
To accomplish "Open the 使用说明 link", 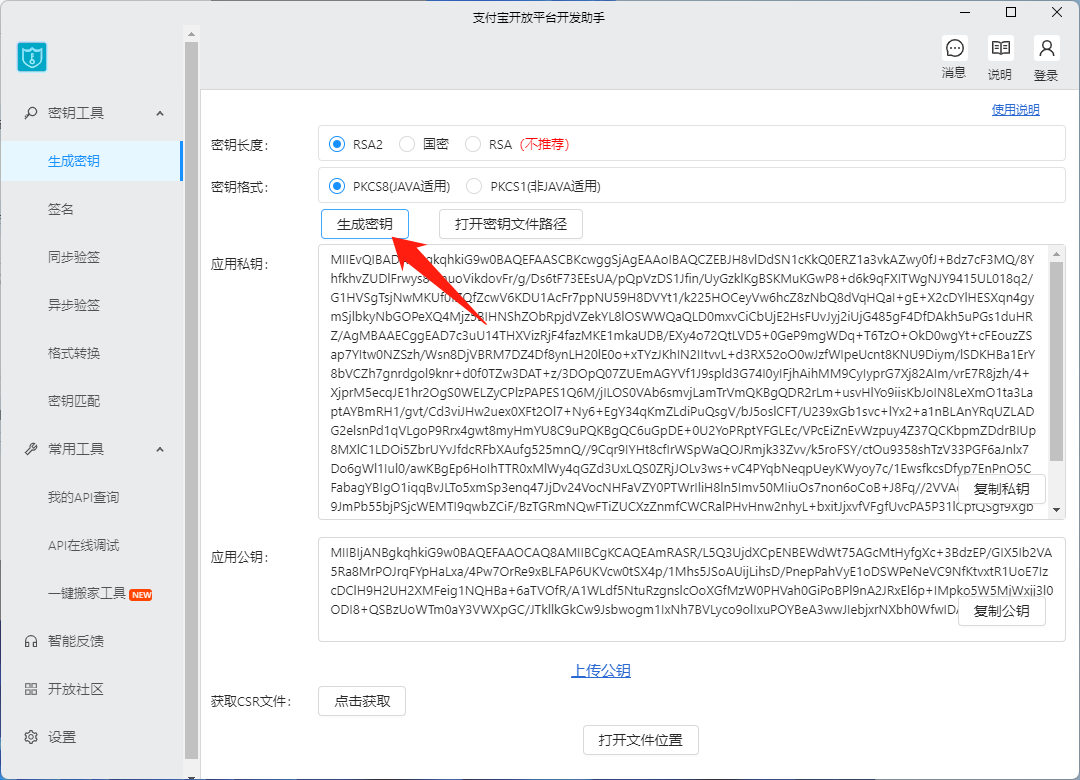I will tap(1015, 110).
